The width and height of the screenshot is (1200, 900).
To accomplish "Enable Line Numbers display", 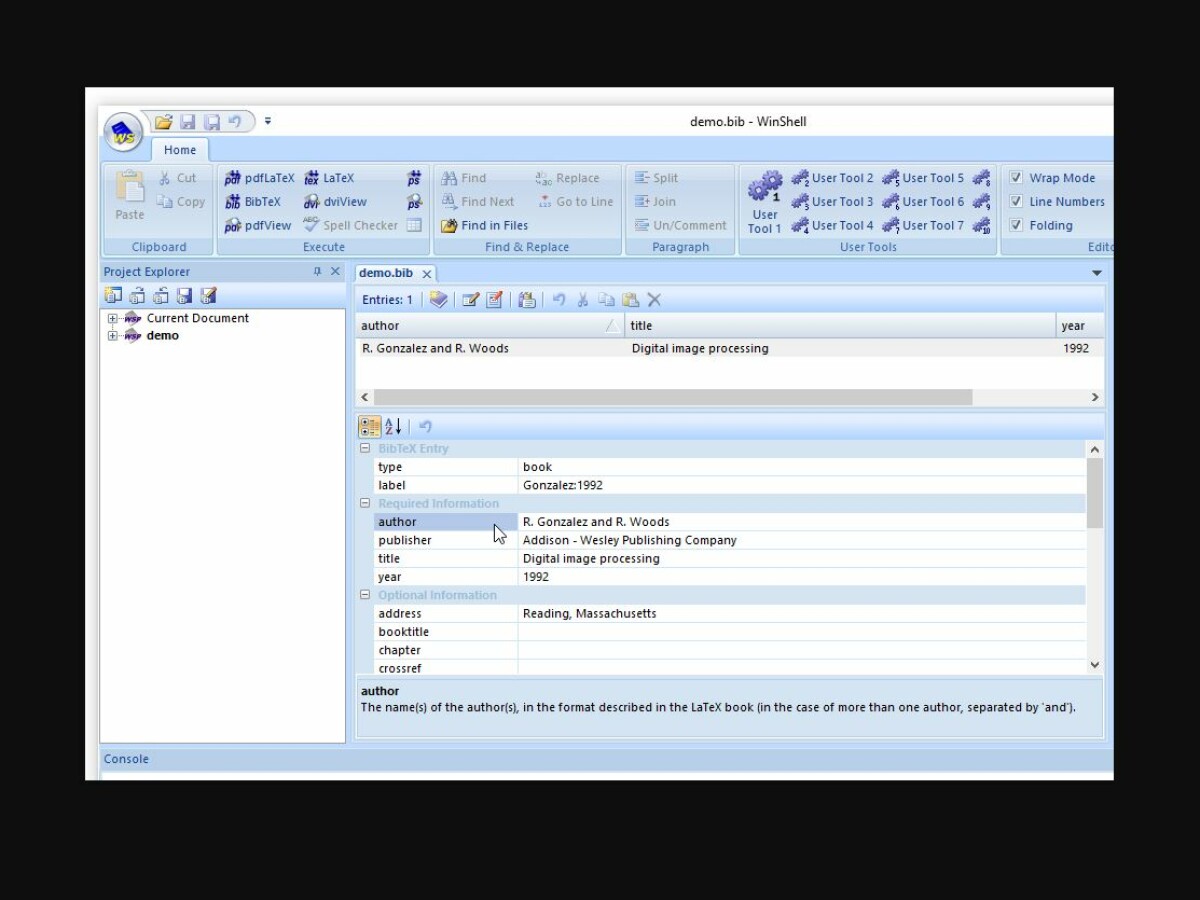I will (x=1017, y=201).
